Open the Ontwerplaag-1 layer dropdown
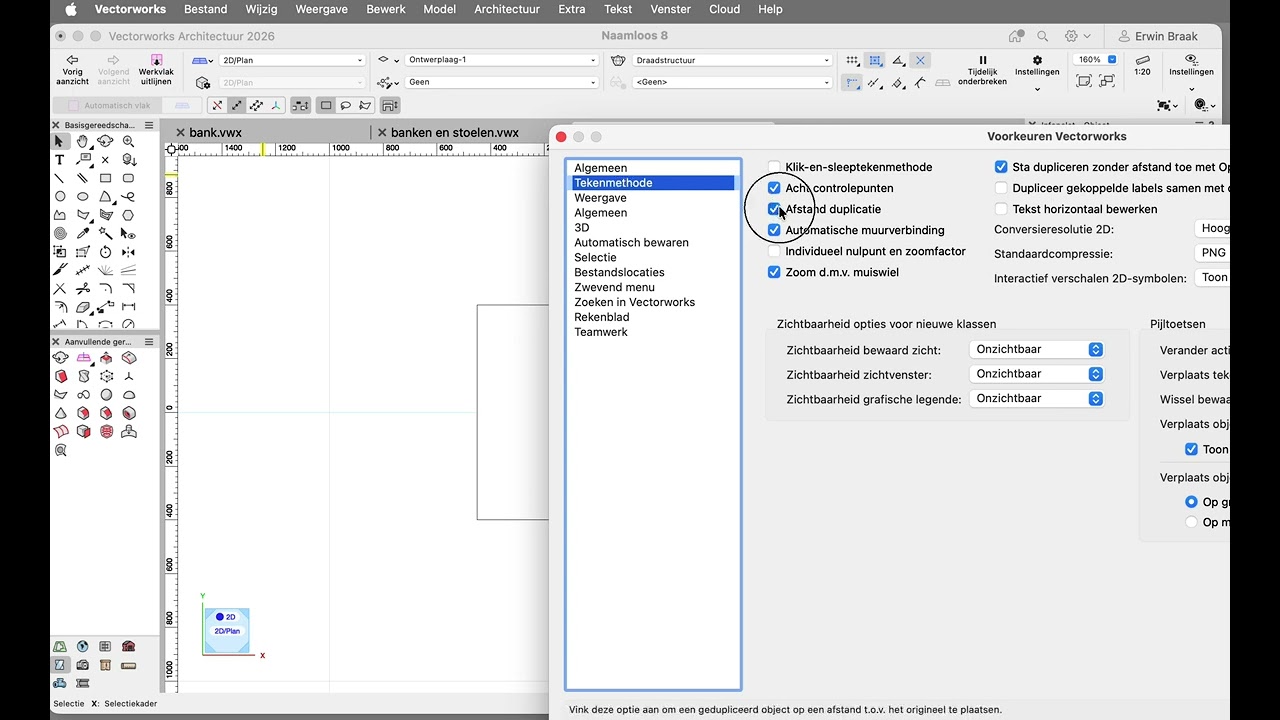The height and width of the screenshot is (720, 1280). pyautogui.click(x=502, y=60)
